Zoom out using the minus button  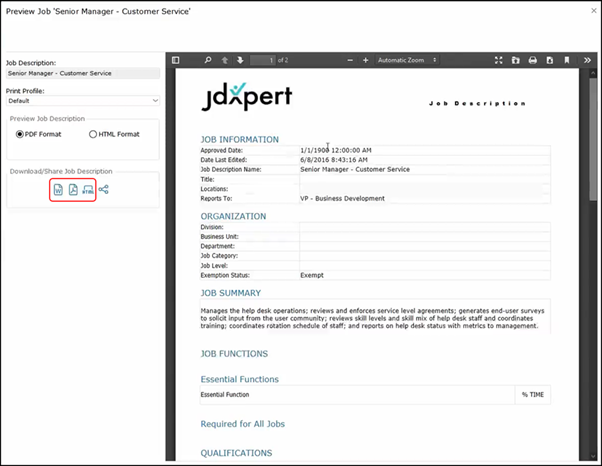coord(350,60)
